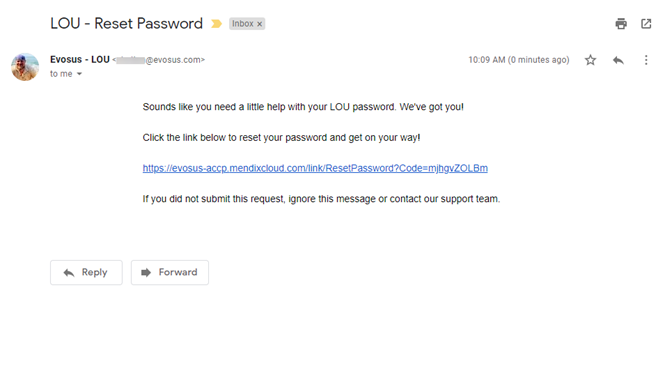The height and width of the screenshot is (366, 672).
Task: Toggle the yellow importance marker
Action: tap(216, 24)
